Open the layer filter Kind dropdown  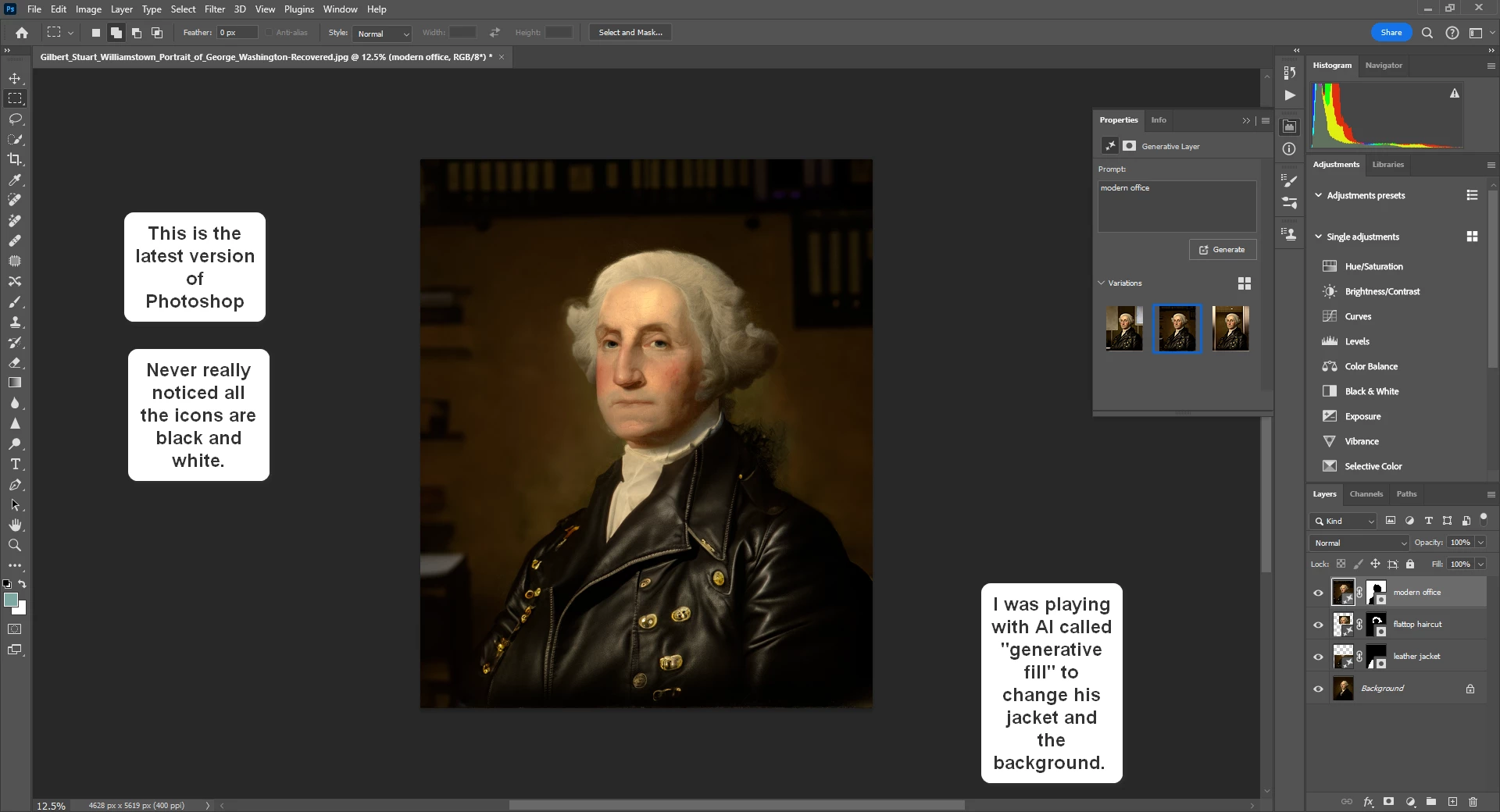pyautogui.click(x=1344, y=521)
